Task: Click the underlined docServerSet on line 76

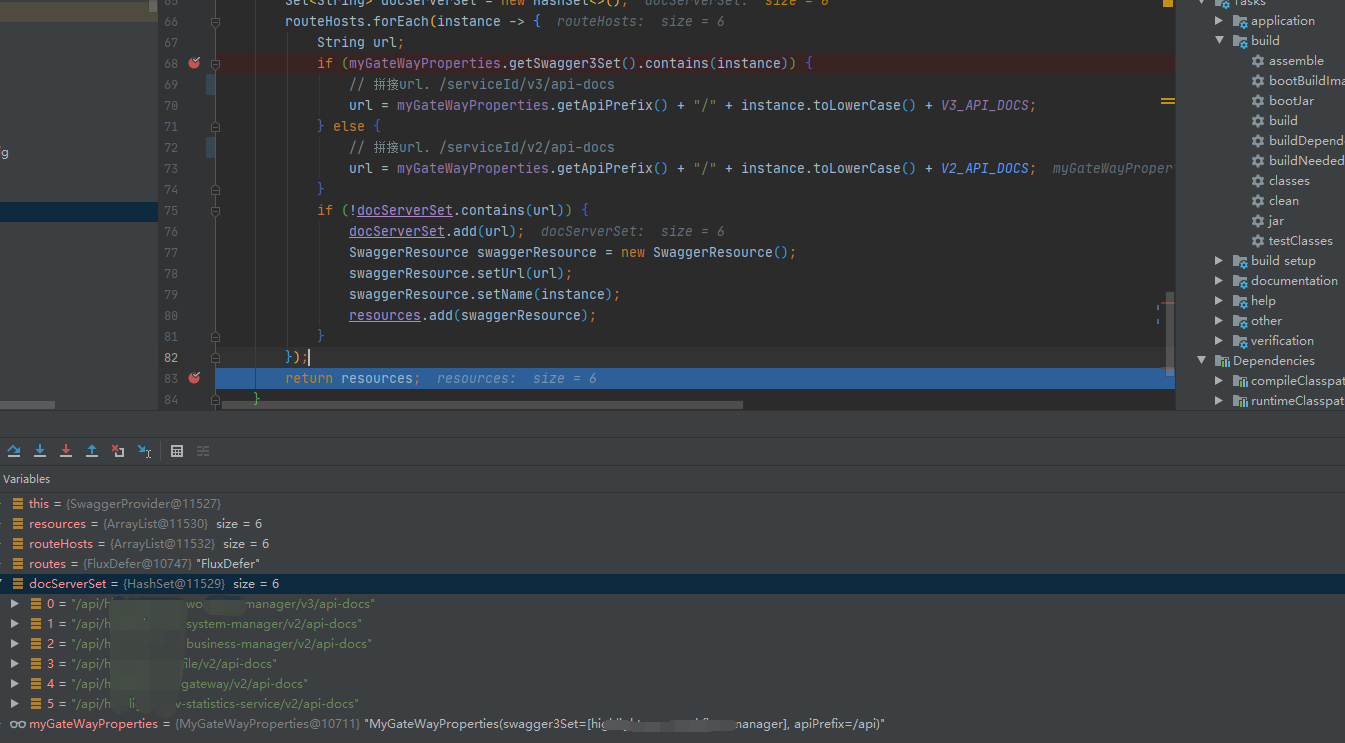Action: pos(397,231)
